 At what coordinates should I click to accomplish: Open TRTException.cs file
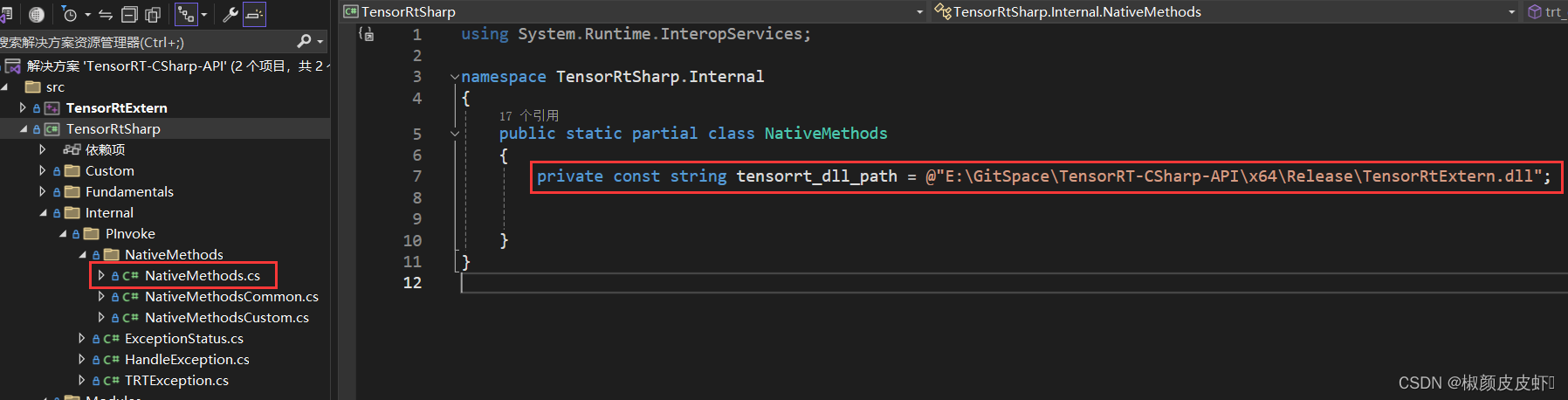point(176,380)
